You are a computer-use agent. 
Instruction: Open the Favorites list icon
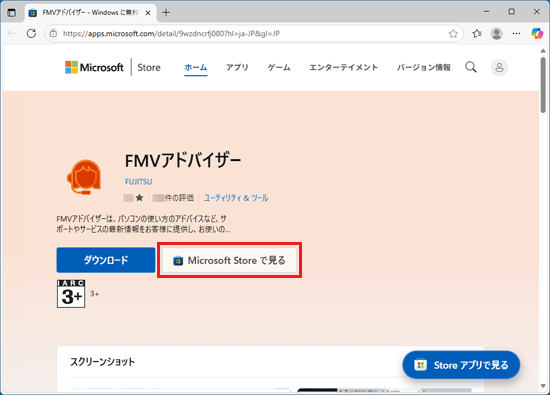click(477, 34)
